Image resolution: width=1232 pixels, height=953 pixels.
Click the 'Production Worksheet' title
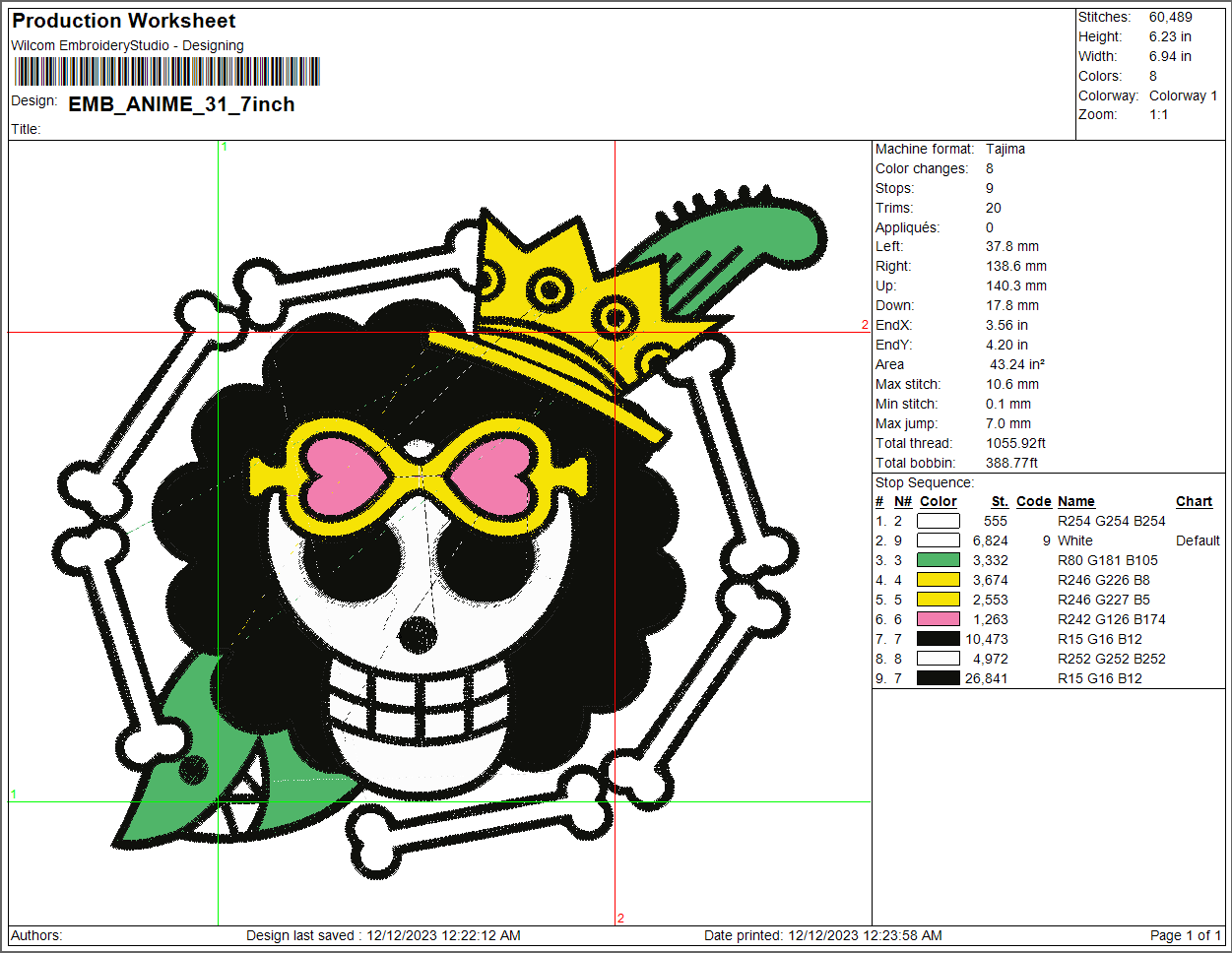[x=124, y=21]
